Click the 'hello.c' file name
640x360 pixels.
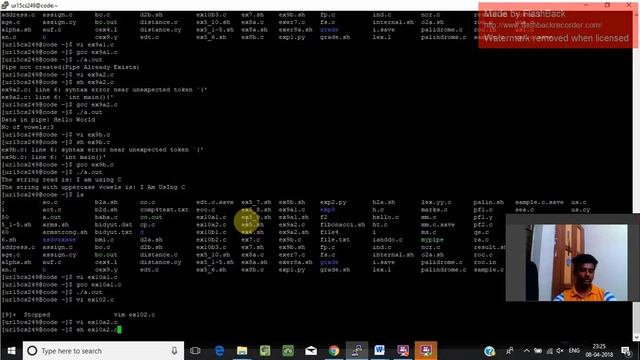387,217
